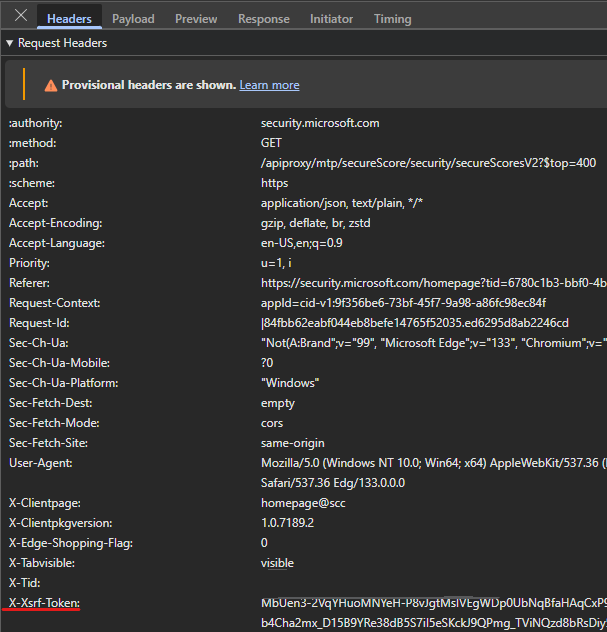The height and width of the screenshot is (632, 607).
Task: Select the https scheme value
Action: (x=274, y=183)
